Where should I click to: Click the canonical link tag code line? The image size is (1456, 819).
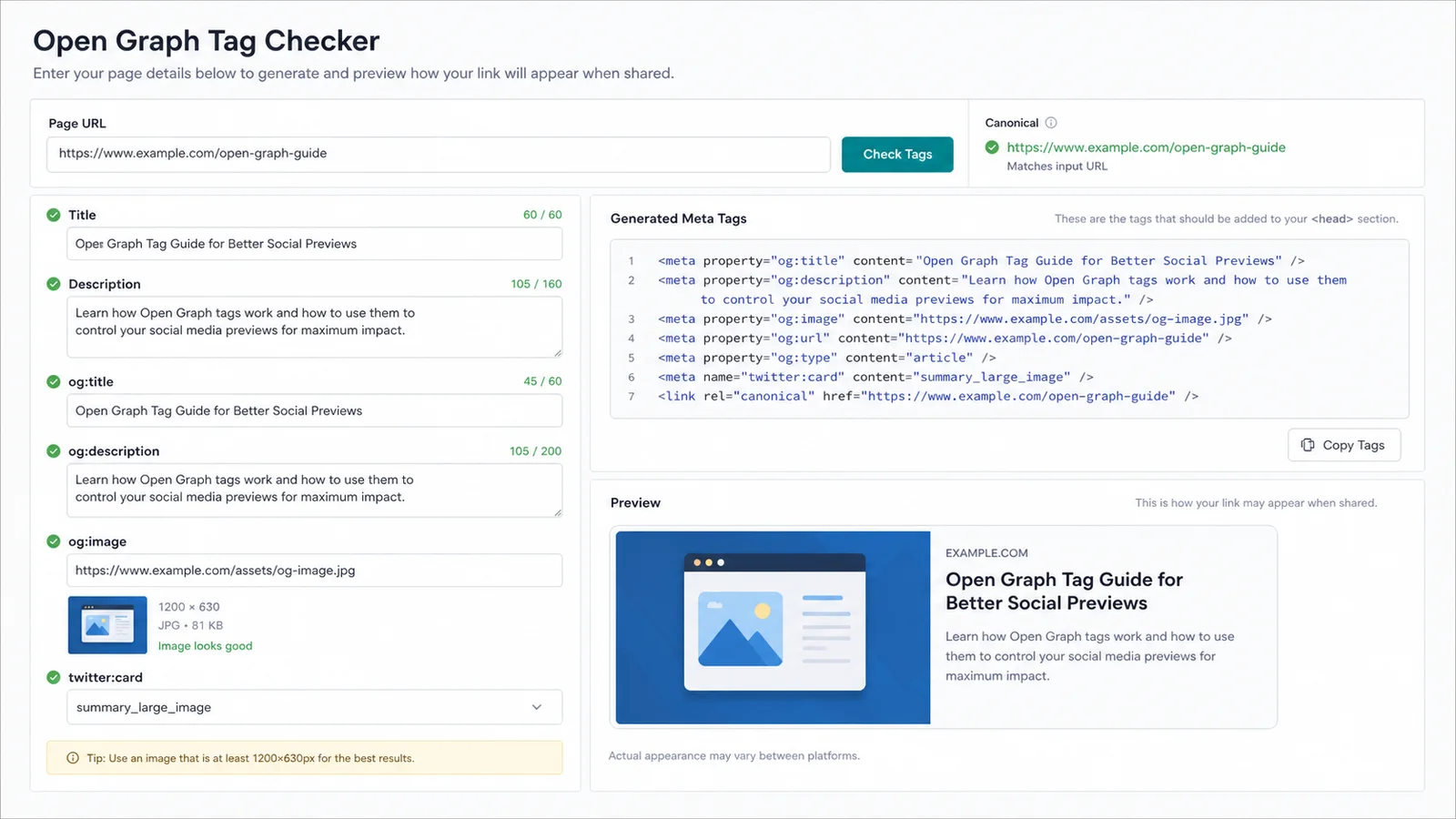tap(928, 397)
